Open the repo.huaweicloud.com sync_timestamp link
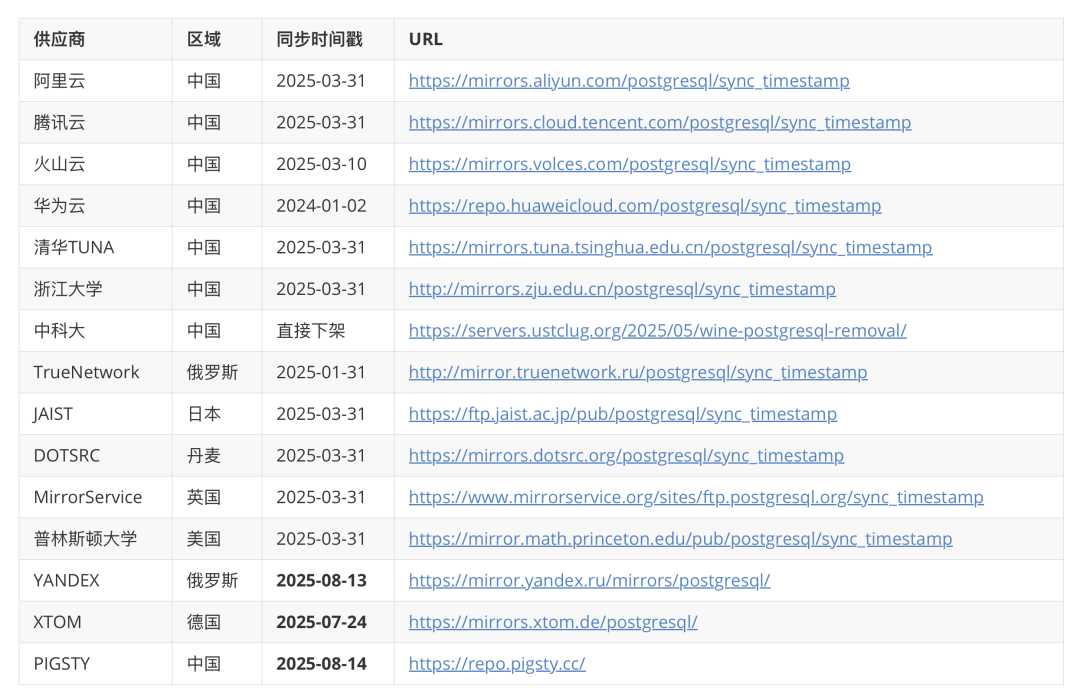Screen dimensions: 1080x694 pyautogui.click(x=645, y=206)
